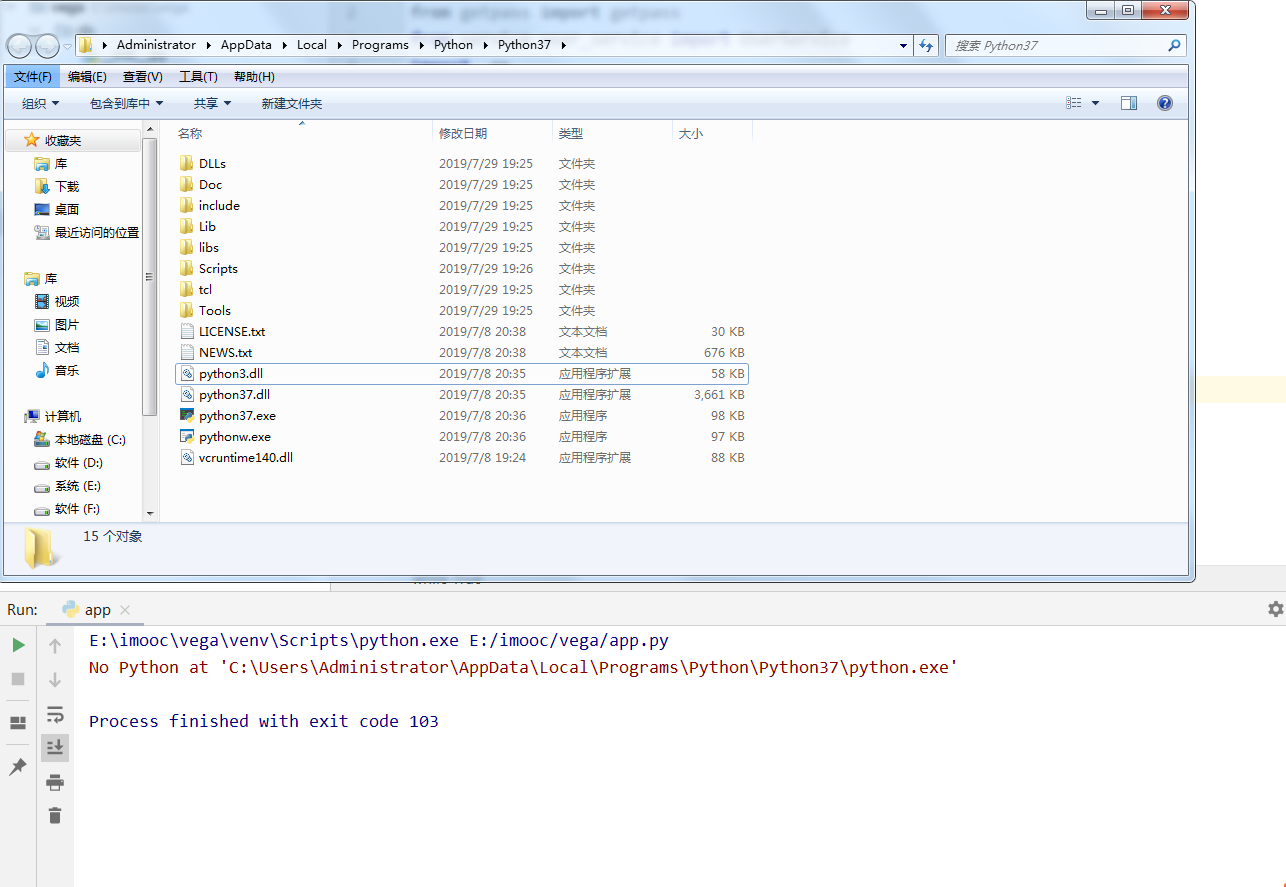Click the Restore layout icon in Run panel
This screenshot has width=1286, height=887.
coord(18,723)
